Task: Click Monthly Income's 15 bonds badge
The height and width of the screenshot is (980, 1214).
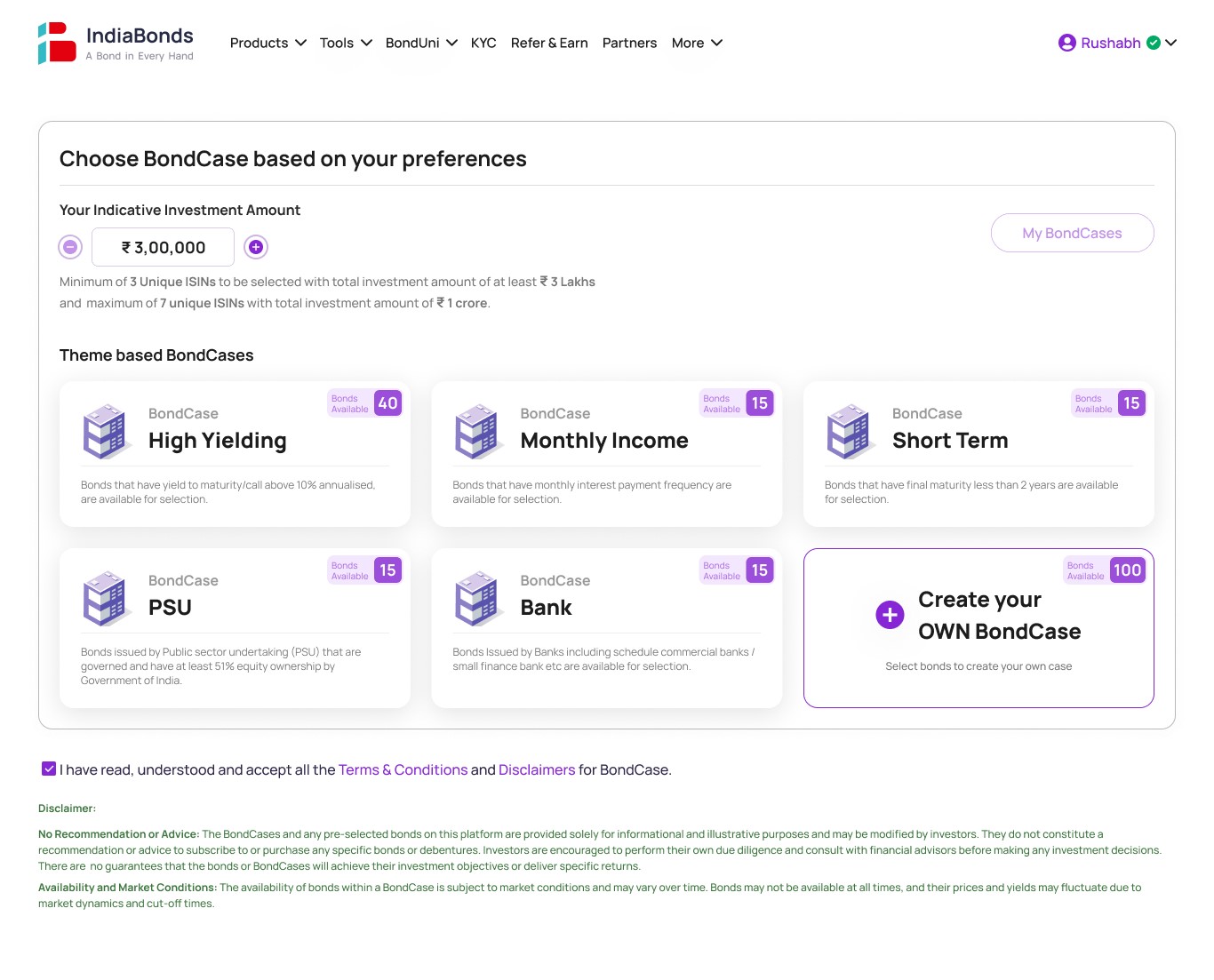Action: [x=737, y=403]
